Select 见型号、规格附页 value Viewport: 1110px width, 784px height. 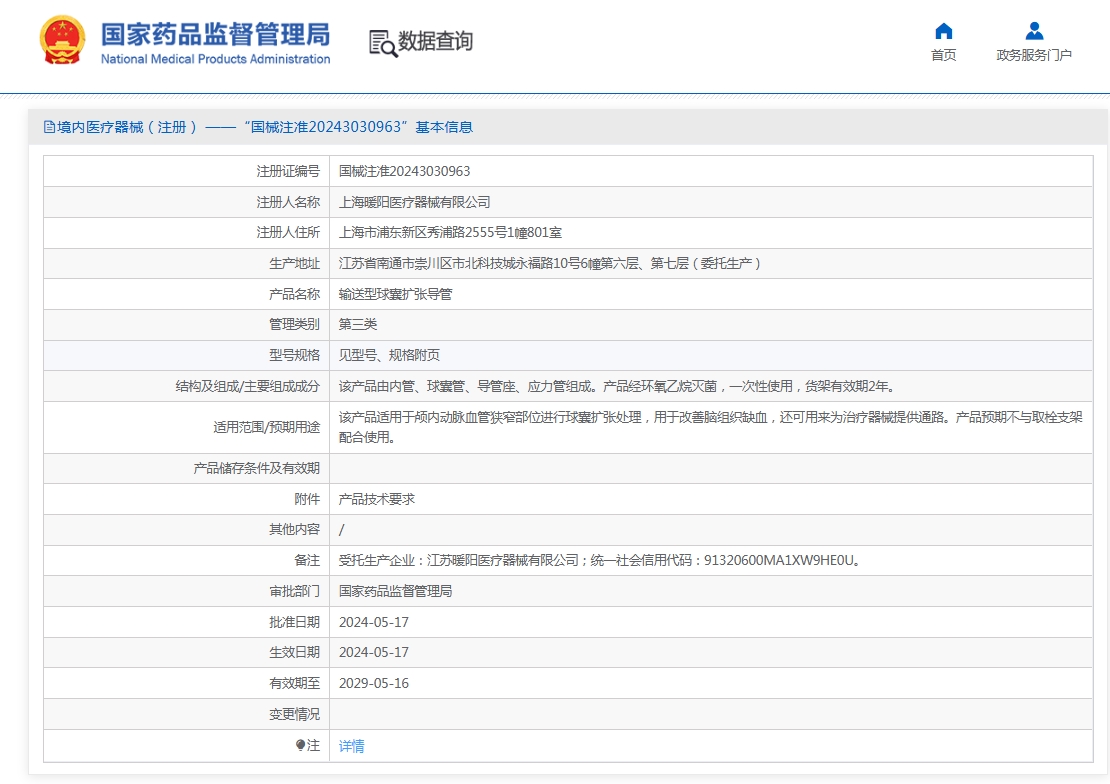(389, 356)
